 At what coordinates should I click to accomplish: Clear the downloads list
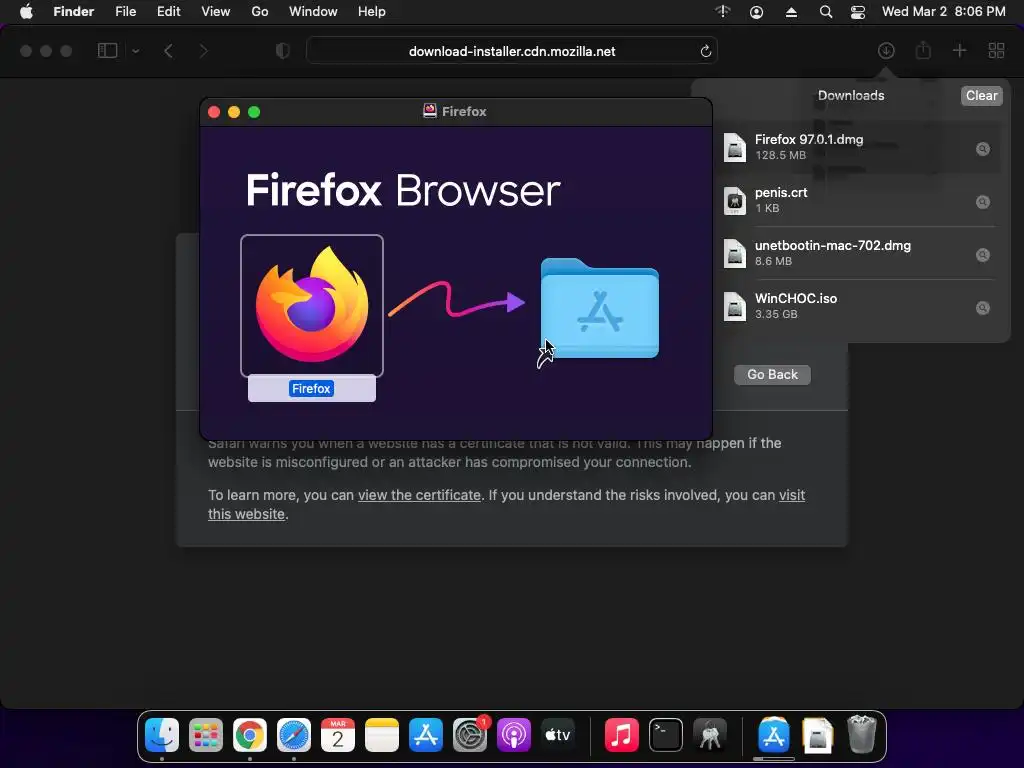(982, 95)
